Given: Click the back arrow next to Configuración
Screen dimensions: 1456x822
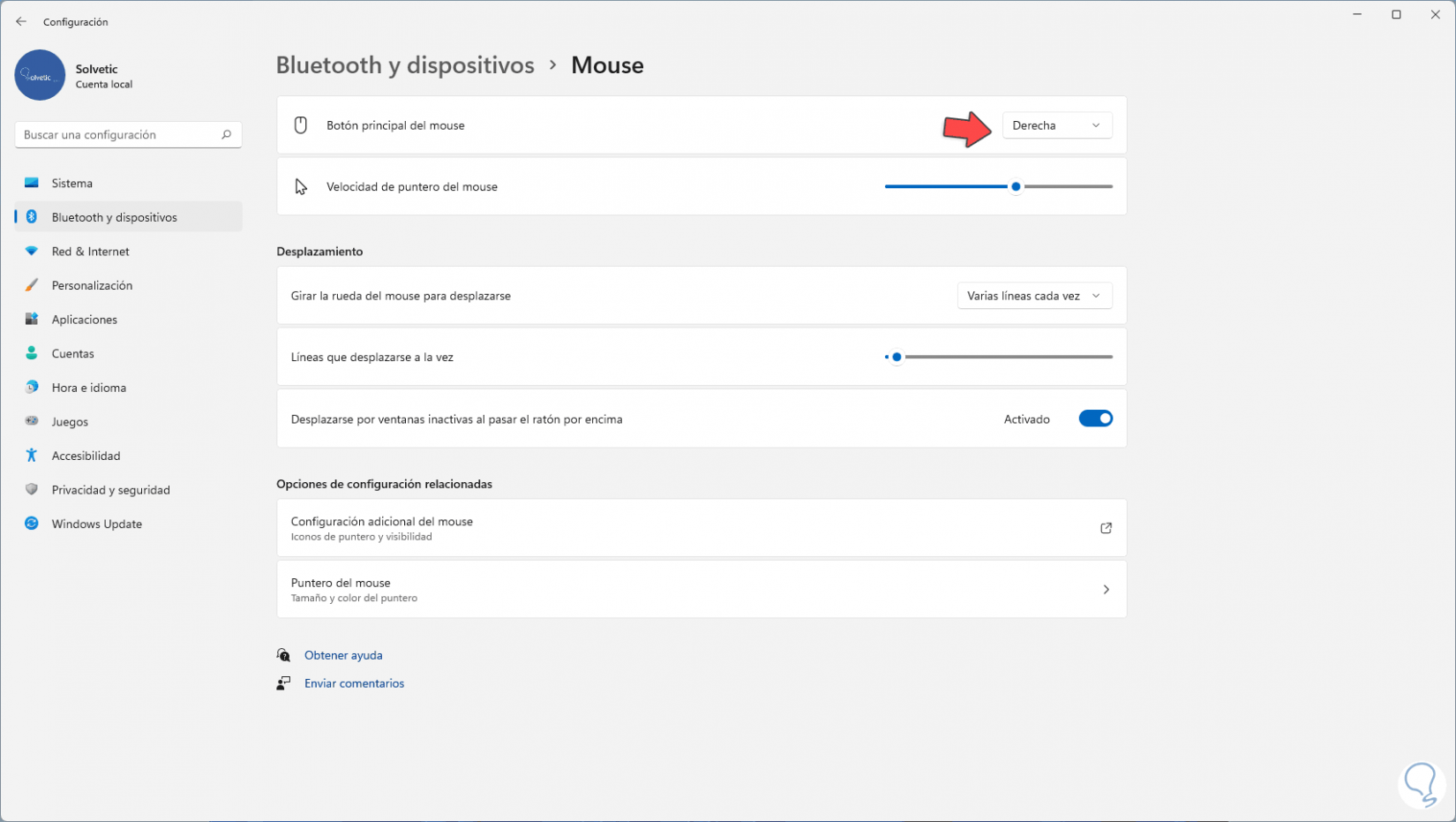Looking at the screenshot, I should point(21,22).
